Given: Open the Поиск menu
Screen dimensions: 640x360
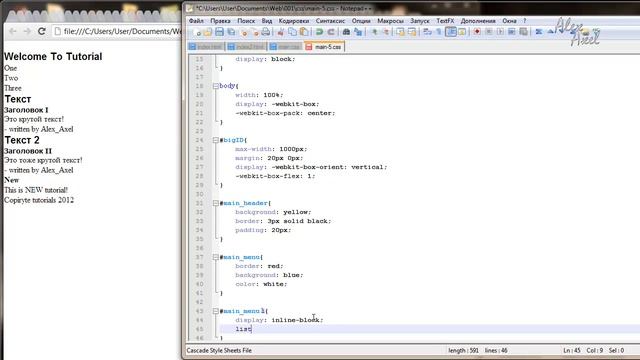Looking at the screenshot, I should [246, 21].
